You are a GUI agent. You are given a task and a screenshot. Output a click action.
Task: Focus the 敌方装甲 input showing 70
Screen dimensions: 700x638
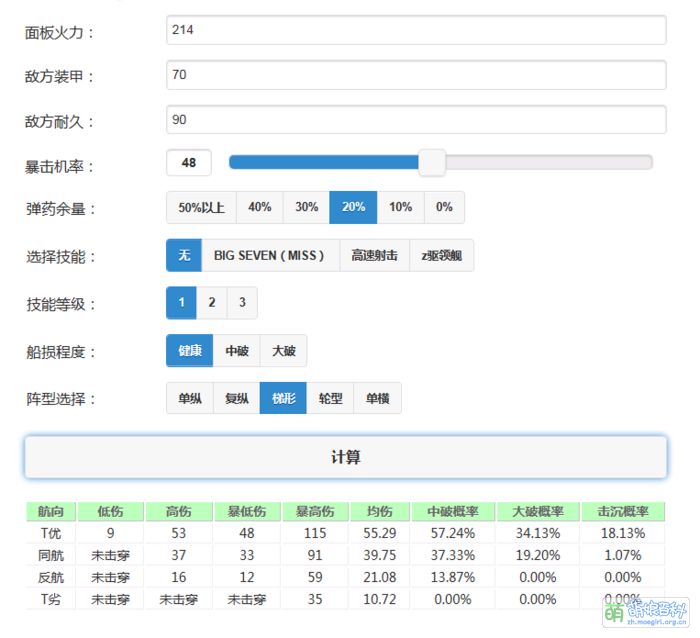(416, 75)
